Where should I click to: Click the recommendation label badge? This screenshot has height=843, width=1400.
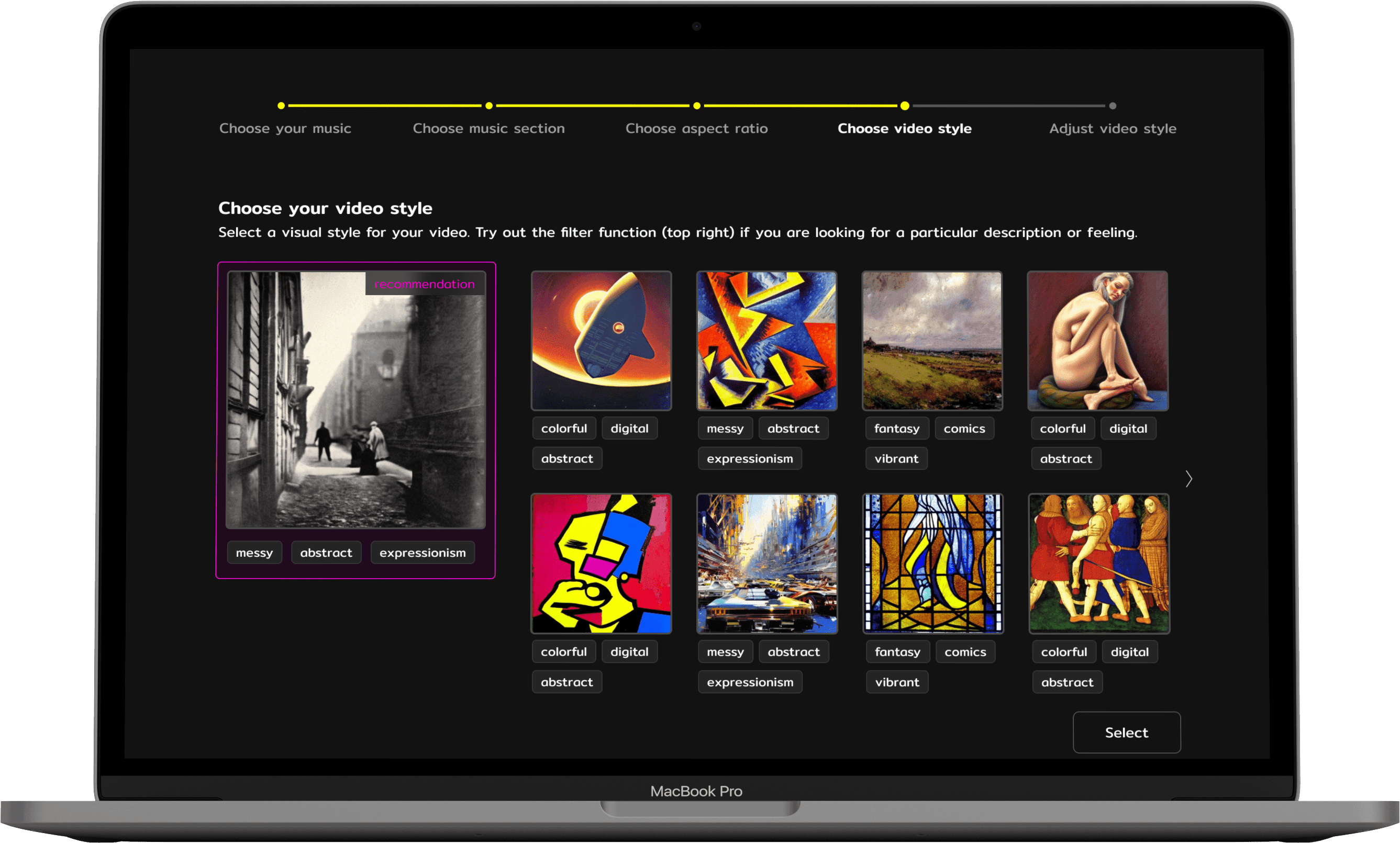425,284
